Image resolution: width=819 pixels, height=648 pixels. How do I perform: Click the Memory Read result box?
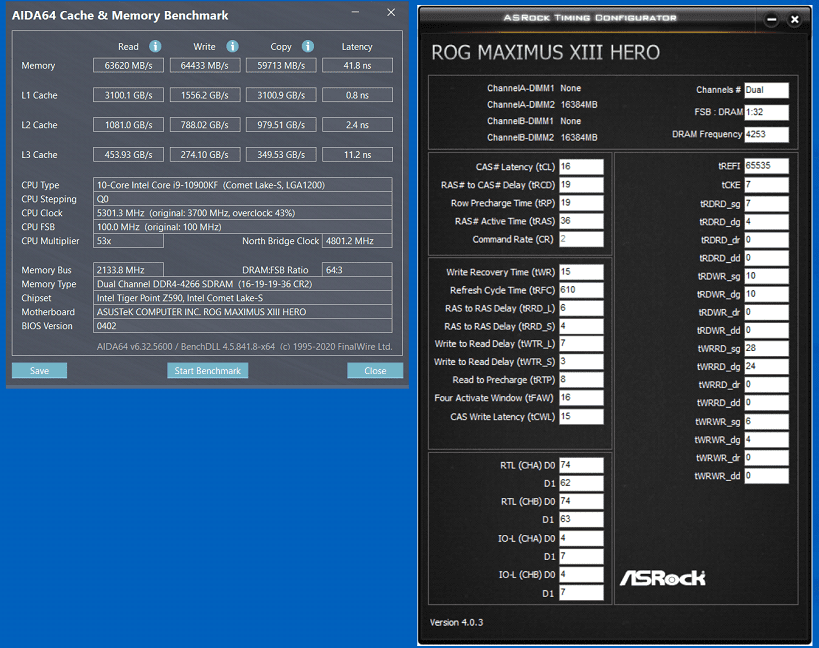(x=128, y=65)
